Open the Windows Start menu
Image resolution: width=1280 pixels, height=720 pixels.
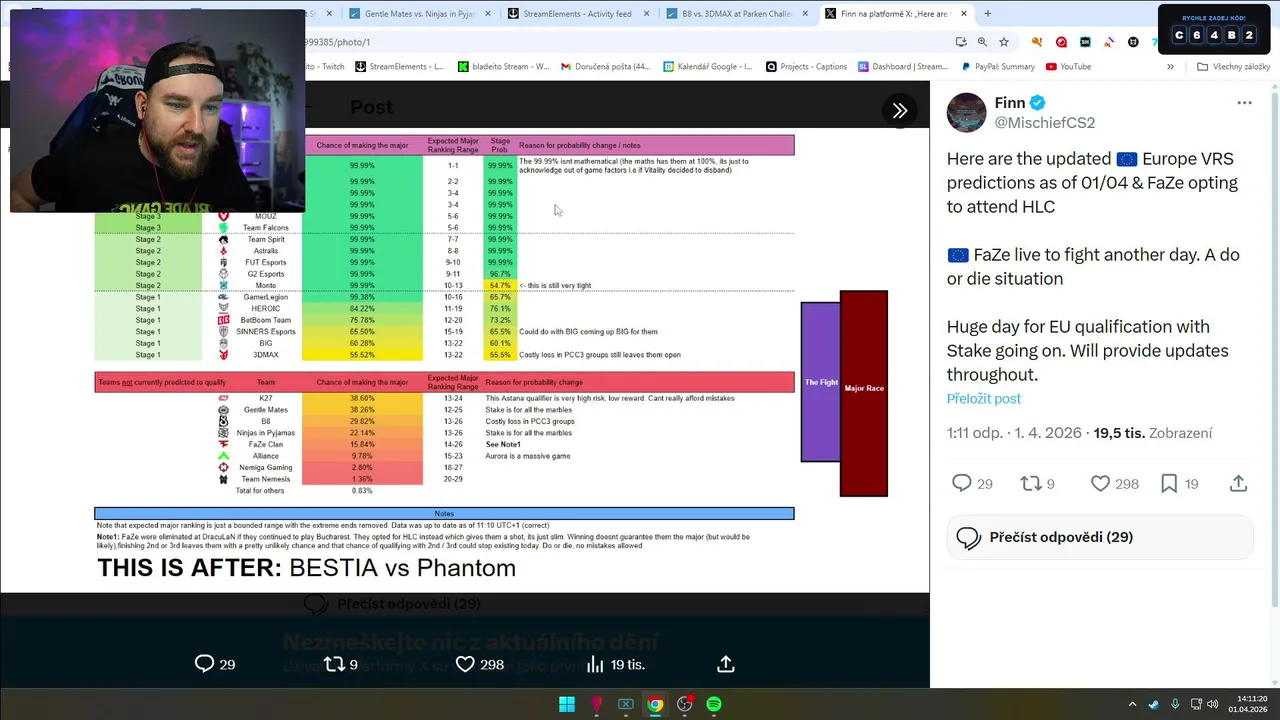(566, 704)
